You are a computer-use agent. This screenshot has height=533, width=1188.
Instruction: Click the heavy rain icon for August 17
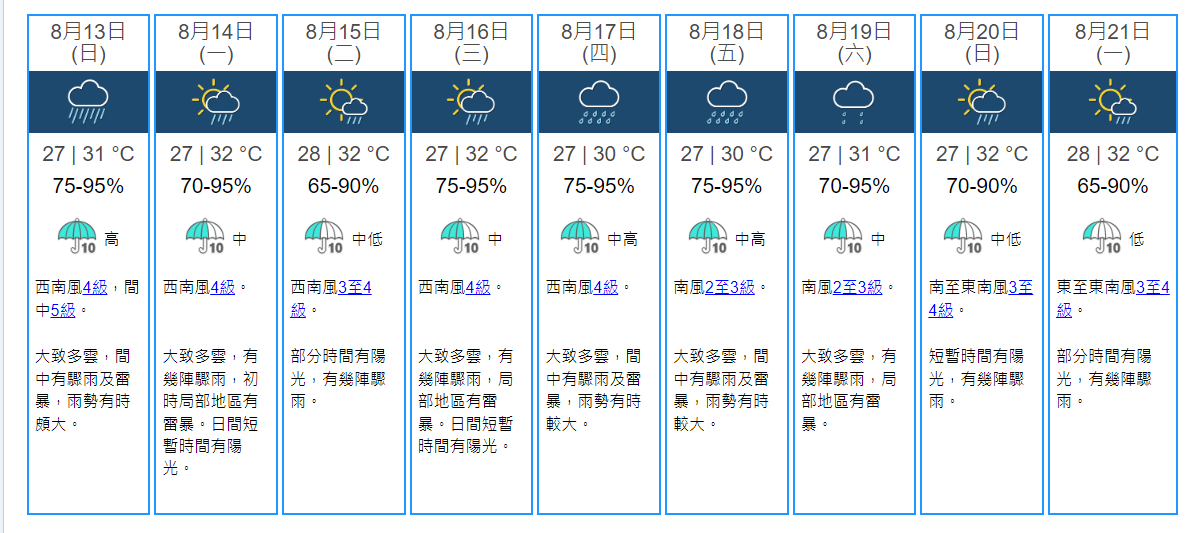point(598,101)
